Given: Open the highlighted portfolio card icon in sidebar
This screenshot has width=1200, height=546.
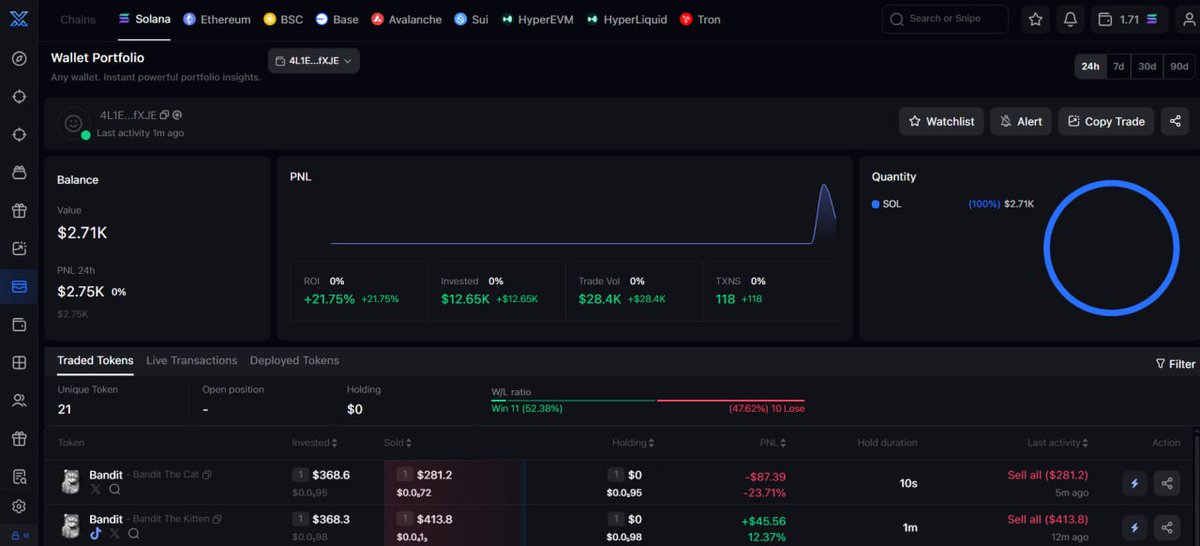Looking at the screenshot, I should click(x=19, y=287).
